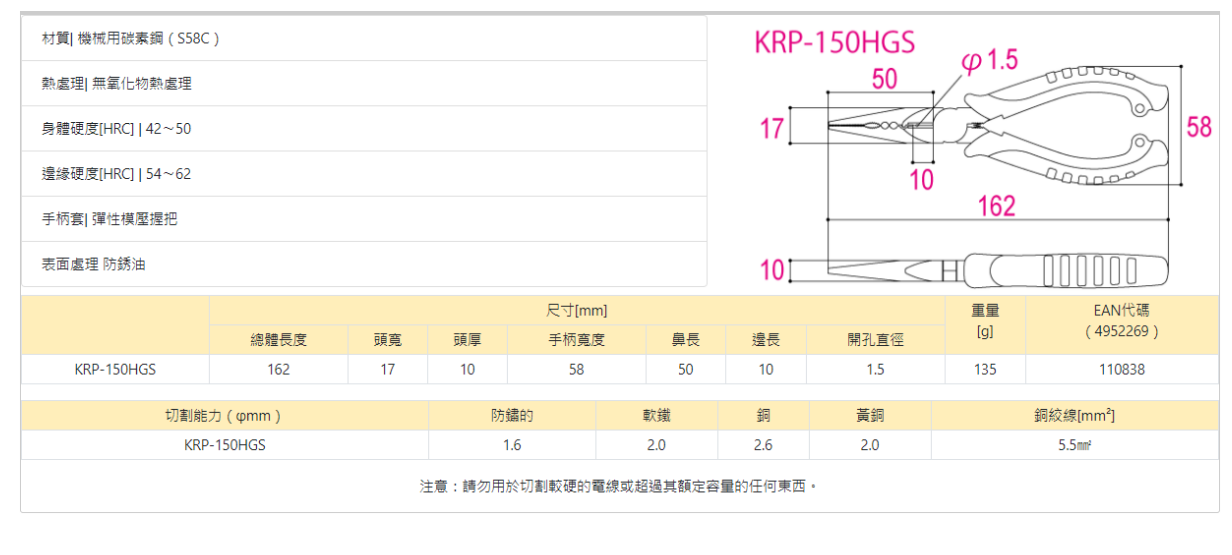Select the 110838 EAN code value
Viewport: 1232px width, 555px height.
tap(1122, 369)
